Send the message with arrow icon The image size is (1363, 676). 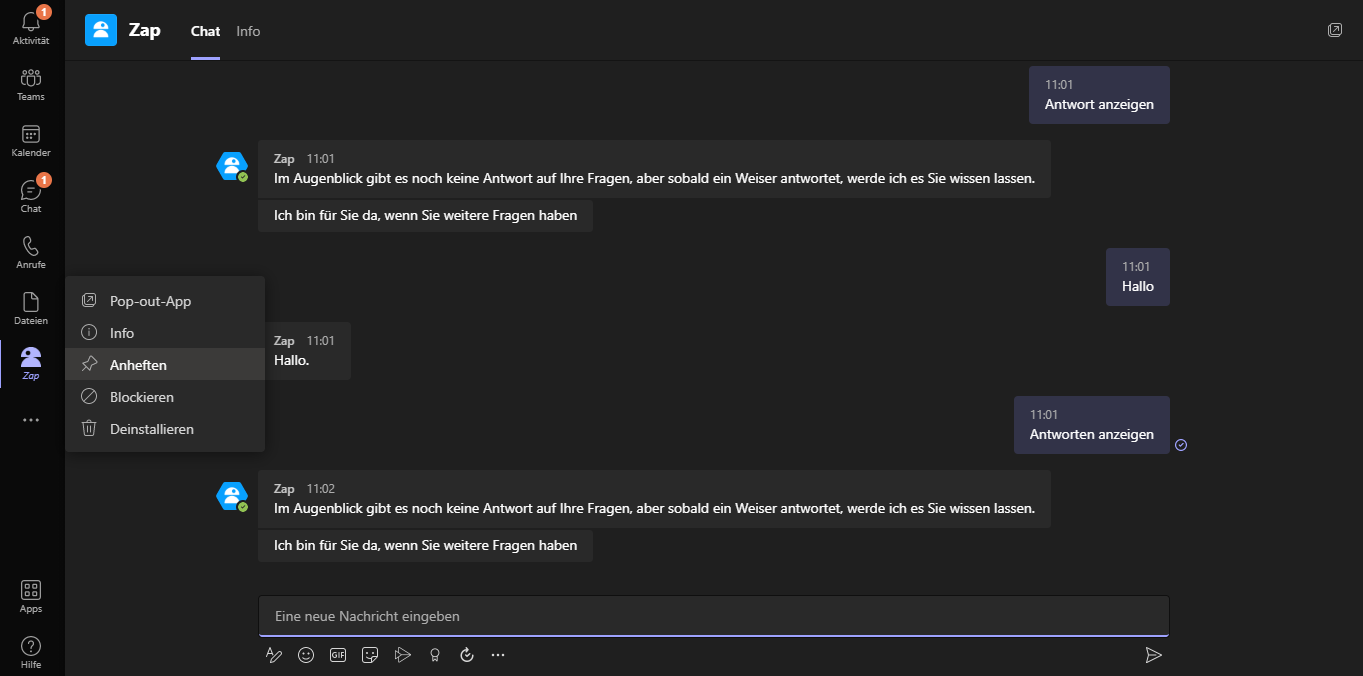coord(1153,655)
